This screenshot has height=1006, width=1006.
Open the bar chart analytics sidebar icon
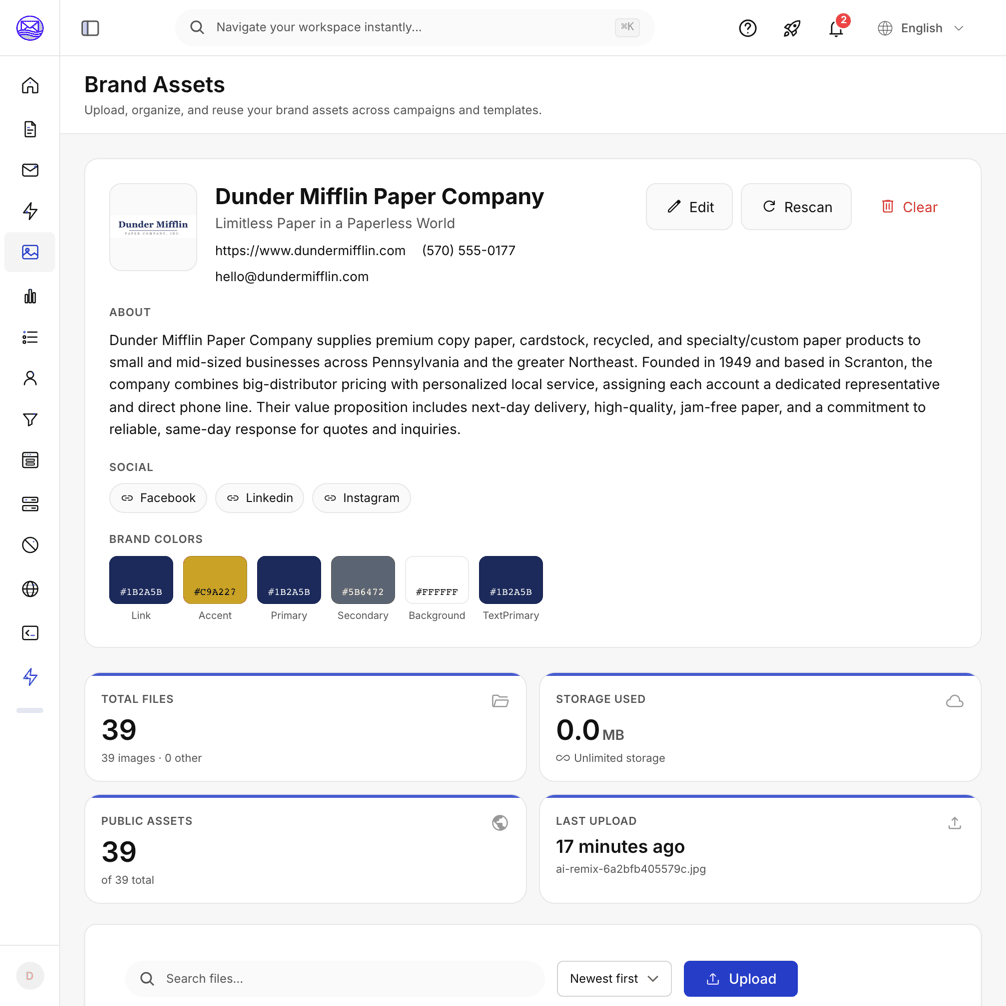pyautogui.click(x=30, y=296)
